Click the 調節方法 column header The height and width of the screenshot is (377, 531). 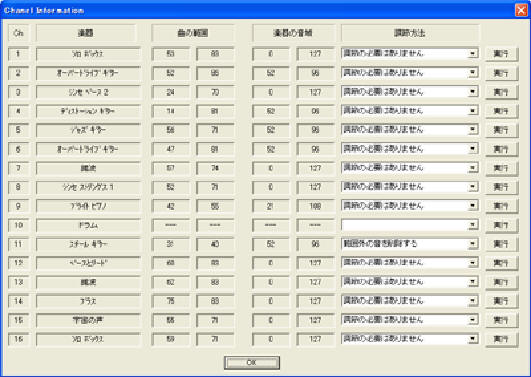point(410,33)
